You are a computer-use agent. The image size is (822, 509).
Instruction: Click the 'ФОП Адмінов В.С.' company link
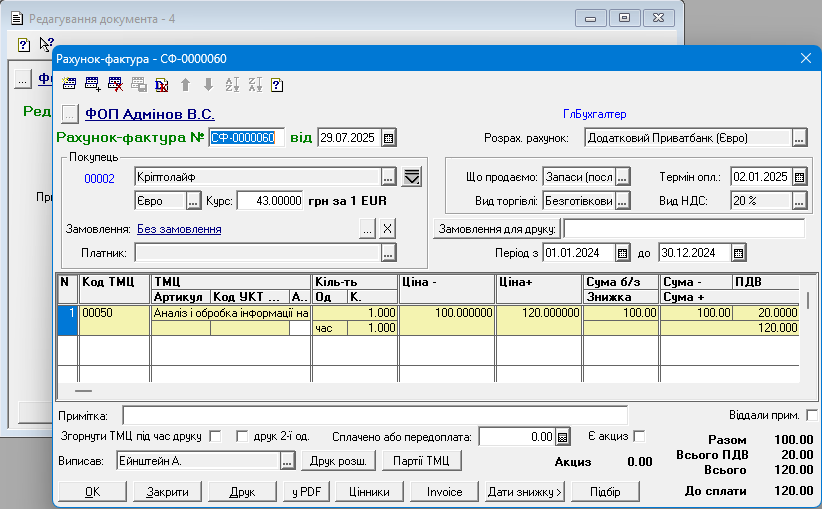tap(150, 114)
